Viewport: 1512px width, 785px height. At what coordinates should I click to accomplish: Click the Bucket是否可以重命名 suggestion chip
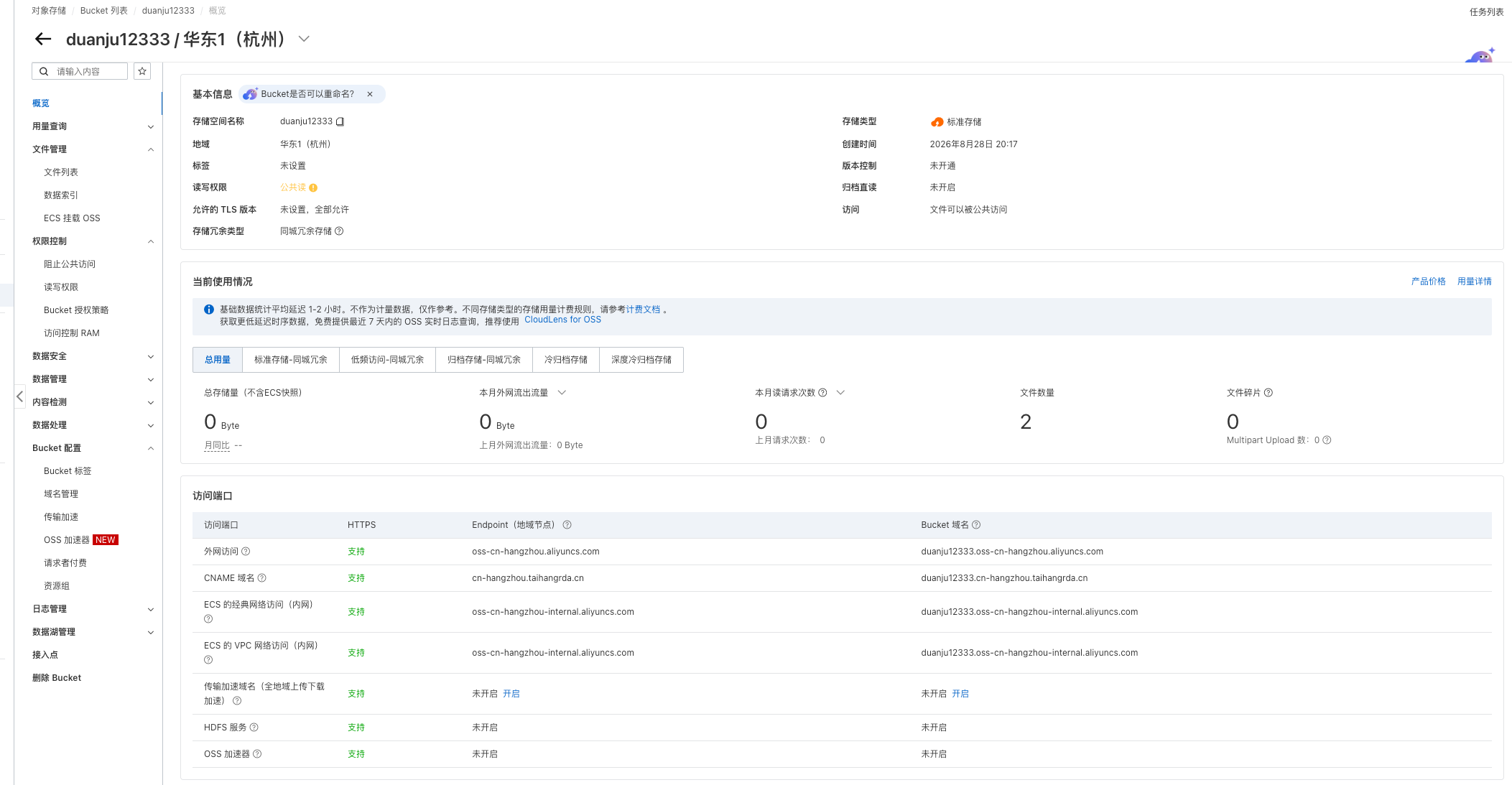tap(307, 94)
